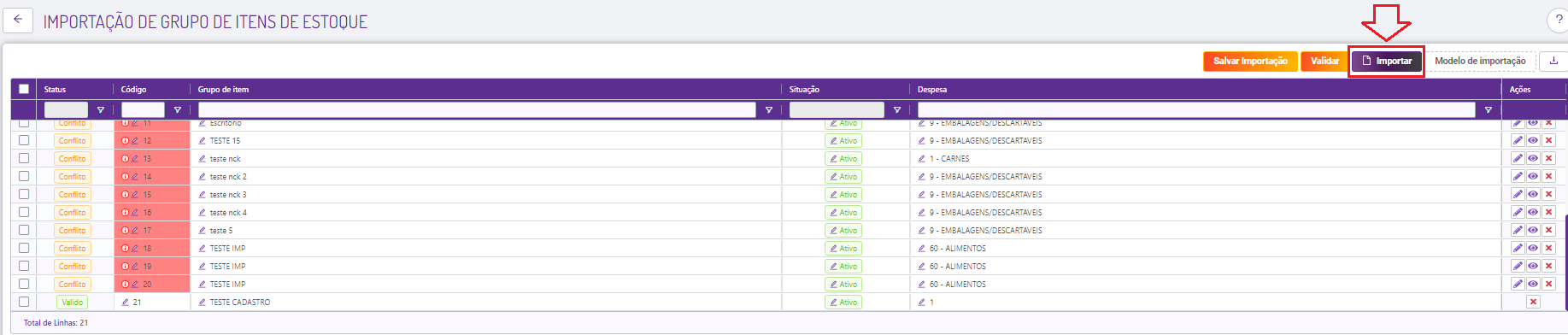Screen dimensions: 1568x335
Task: Check the row 'teste 5' checkbox
Action: pyautogui.click(x=24, y=231)
